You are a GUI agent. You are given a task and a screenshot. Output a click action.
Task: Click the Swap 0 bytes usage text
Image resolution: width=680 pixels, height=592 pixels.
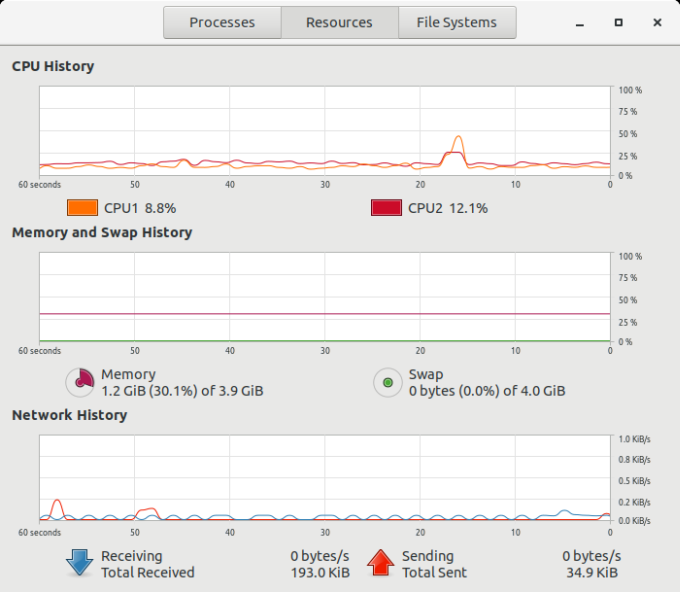(487, 391)
